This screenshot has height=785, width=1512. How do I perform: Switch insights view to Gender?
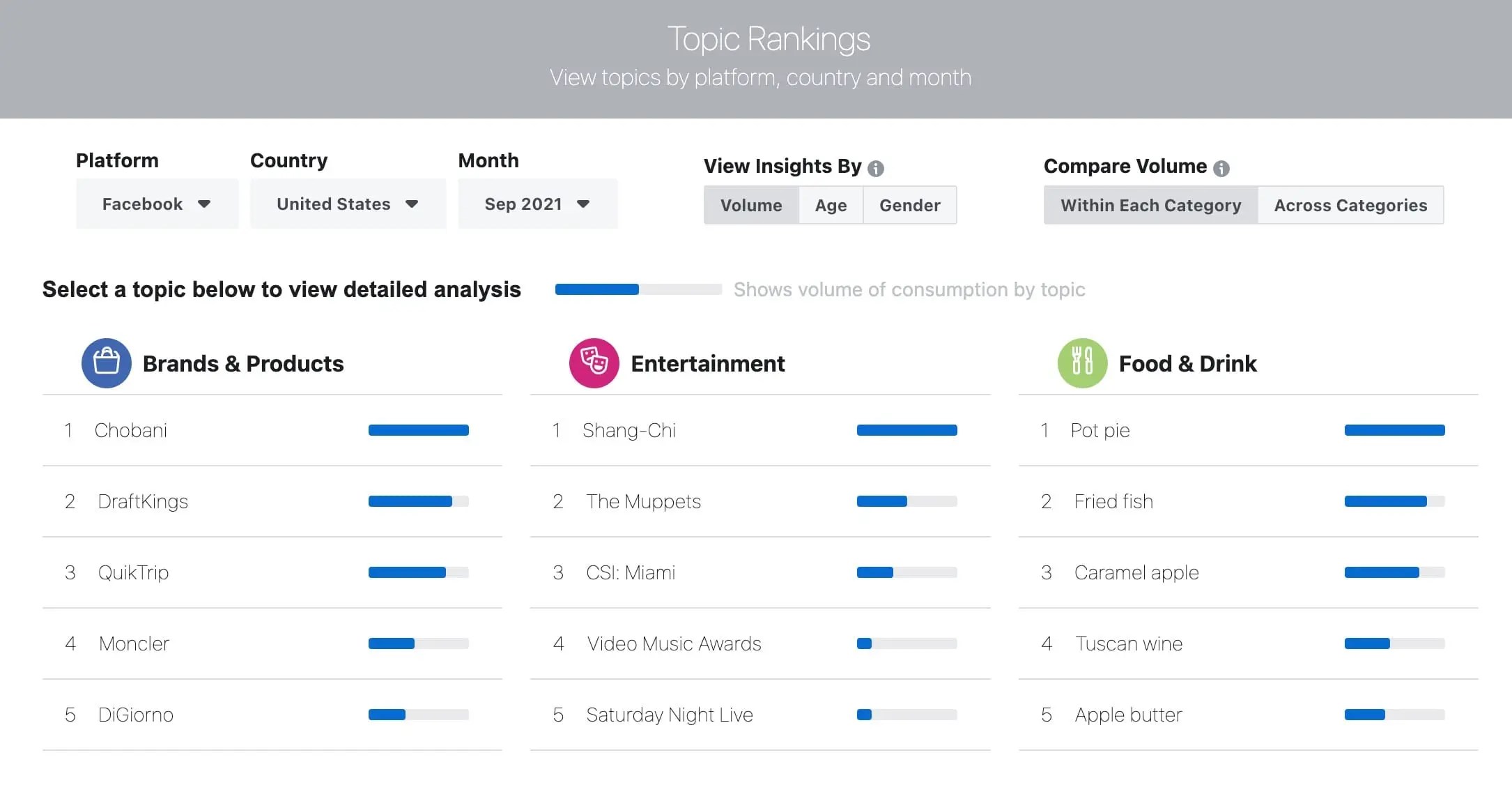[x=909, y=205]
